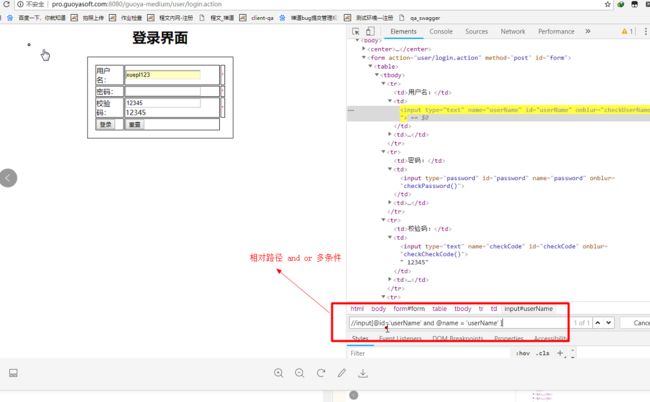Click the 用户名 username input field
This screenshot has height=402, width=650.
tap(163, 75)
